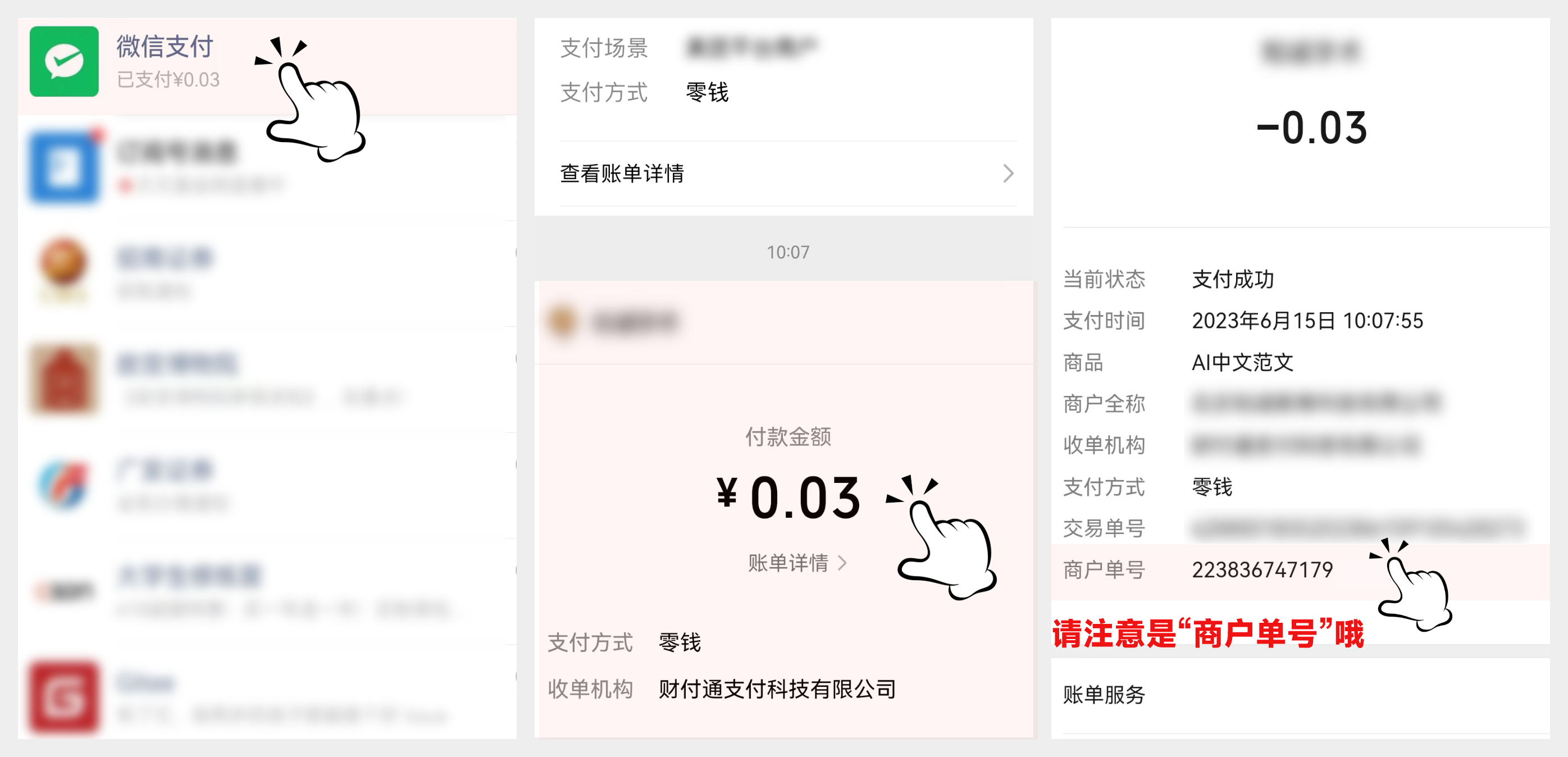This screenshot has width=1568, height=757.
Task: Open the 查看账单详情 row
Action: 788,174
